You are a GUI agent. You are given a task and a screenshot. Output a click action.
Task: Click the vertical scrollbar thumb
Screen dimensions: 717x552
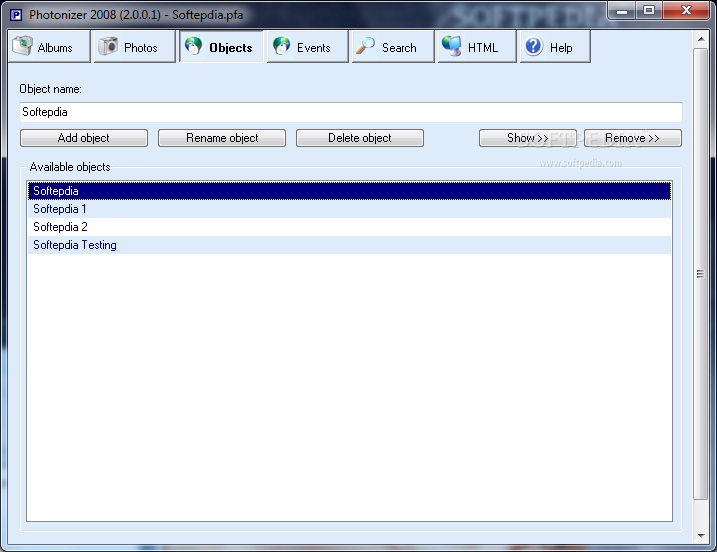(701, 273)
